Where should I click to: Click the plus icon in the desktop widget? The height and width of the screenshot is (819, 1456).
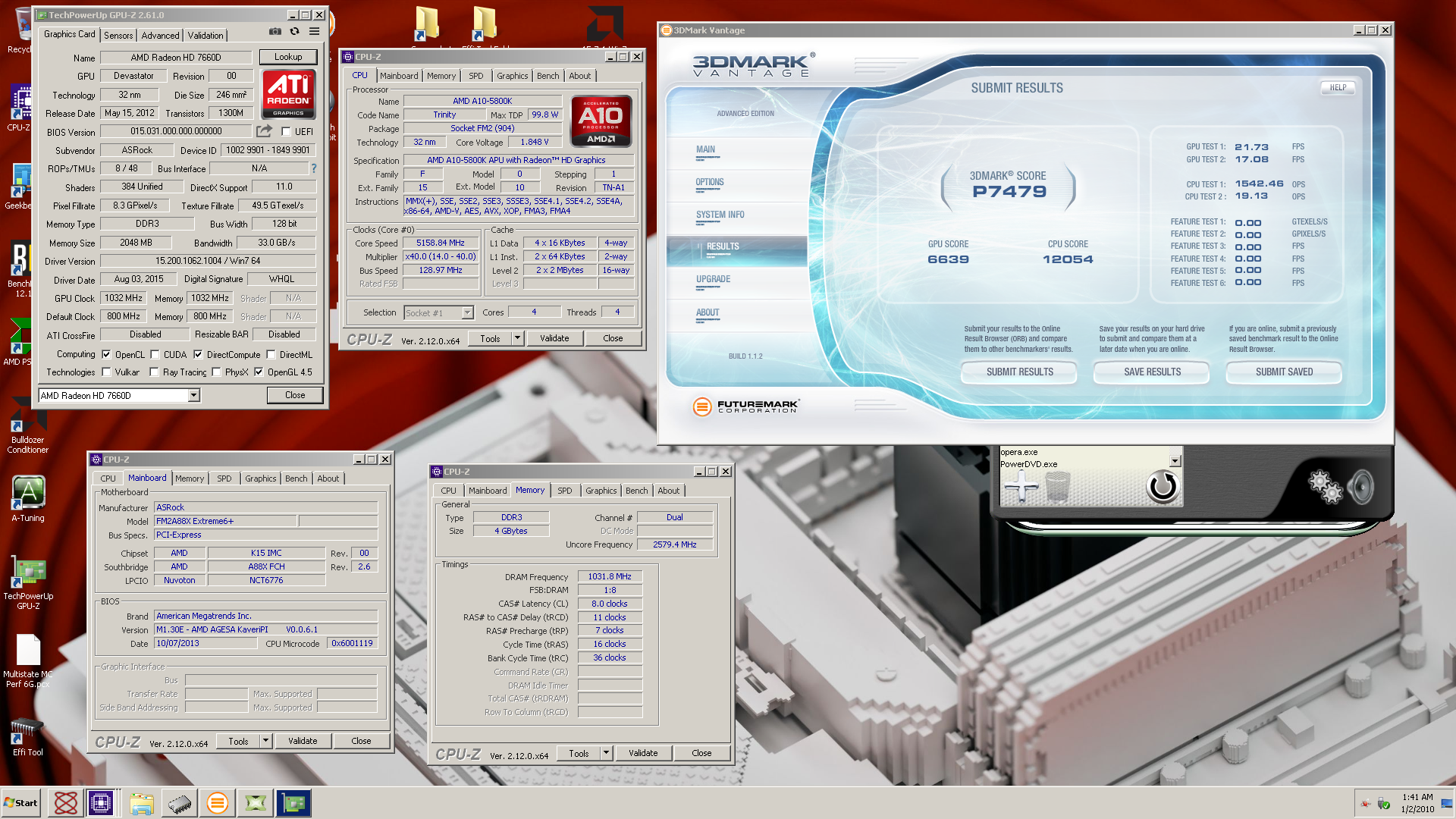coord(1021,486)
